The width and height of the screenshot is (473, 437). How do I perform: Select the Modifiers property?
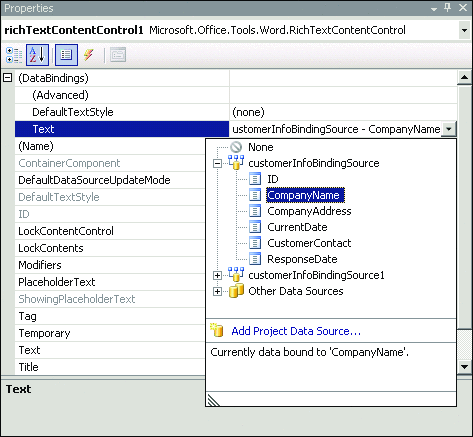[x=110, y=265]
